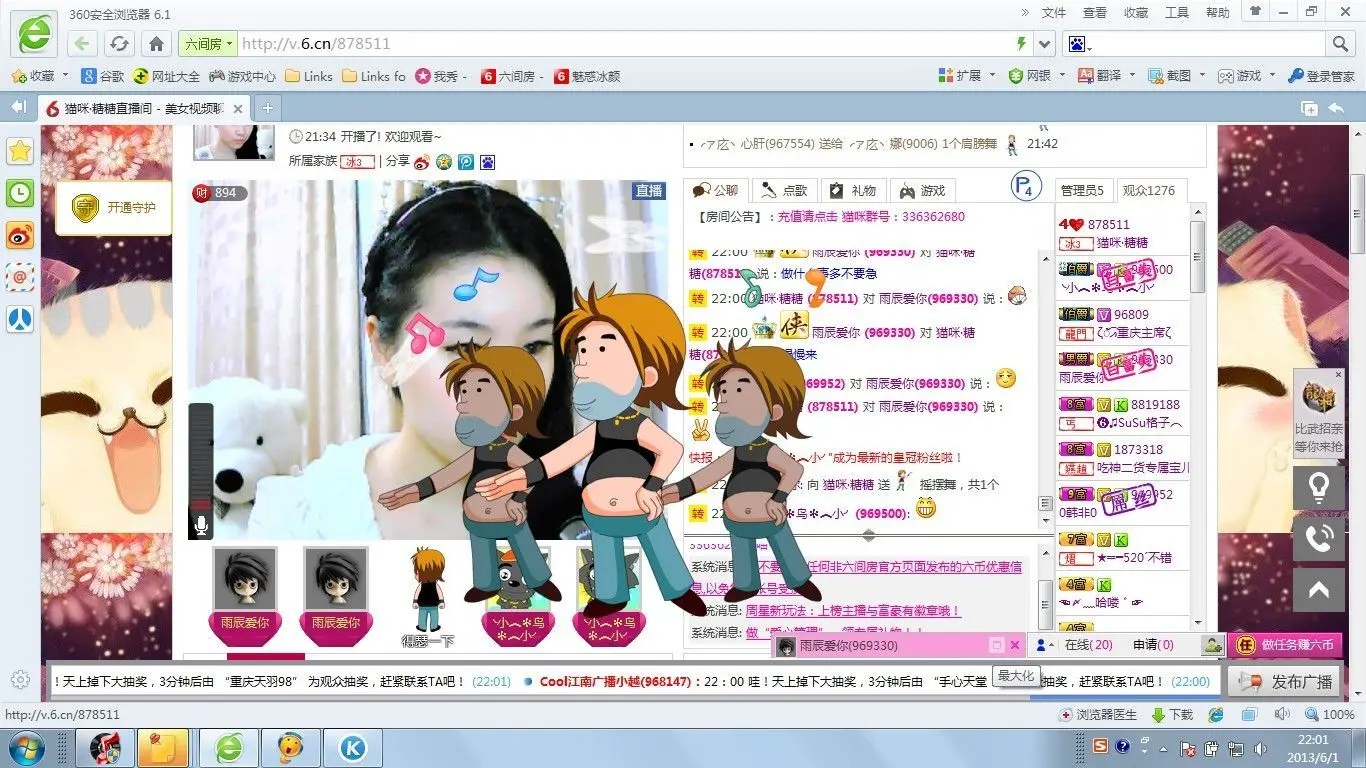
Task: Open the 网址大全 bookmark
Action: [166, 76]
